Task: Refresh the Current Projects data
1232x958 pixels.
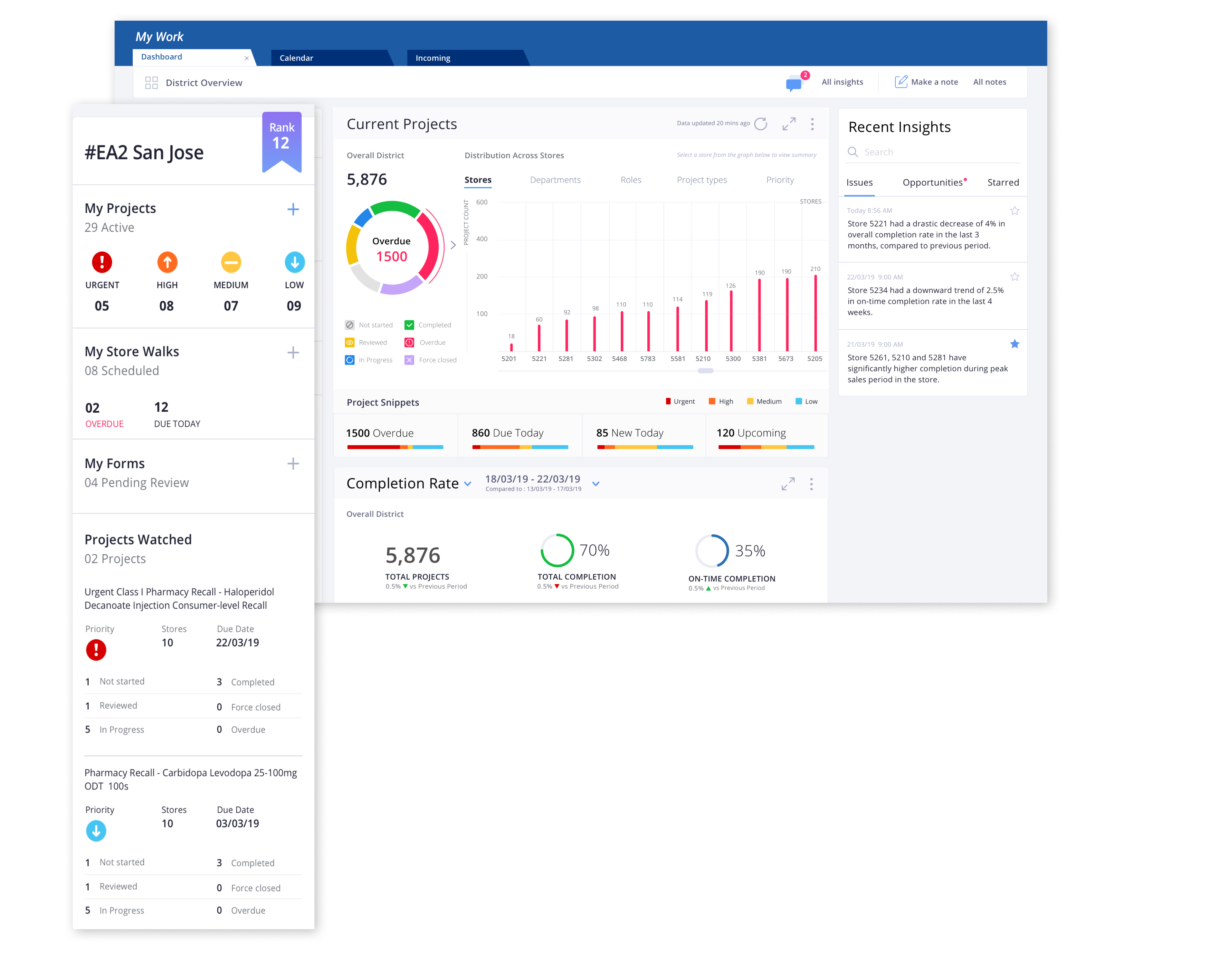Action: pos(760,123)
